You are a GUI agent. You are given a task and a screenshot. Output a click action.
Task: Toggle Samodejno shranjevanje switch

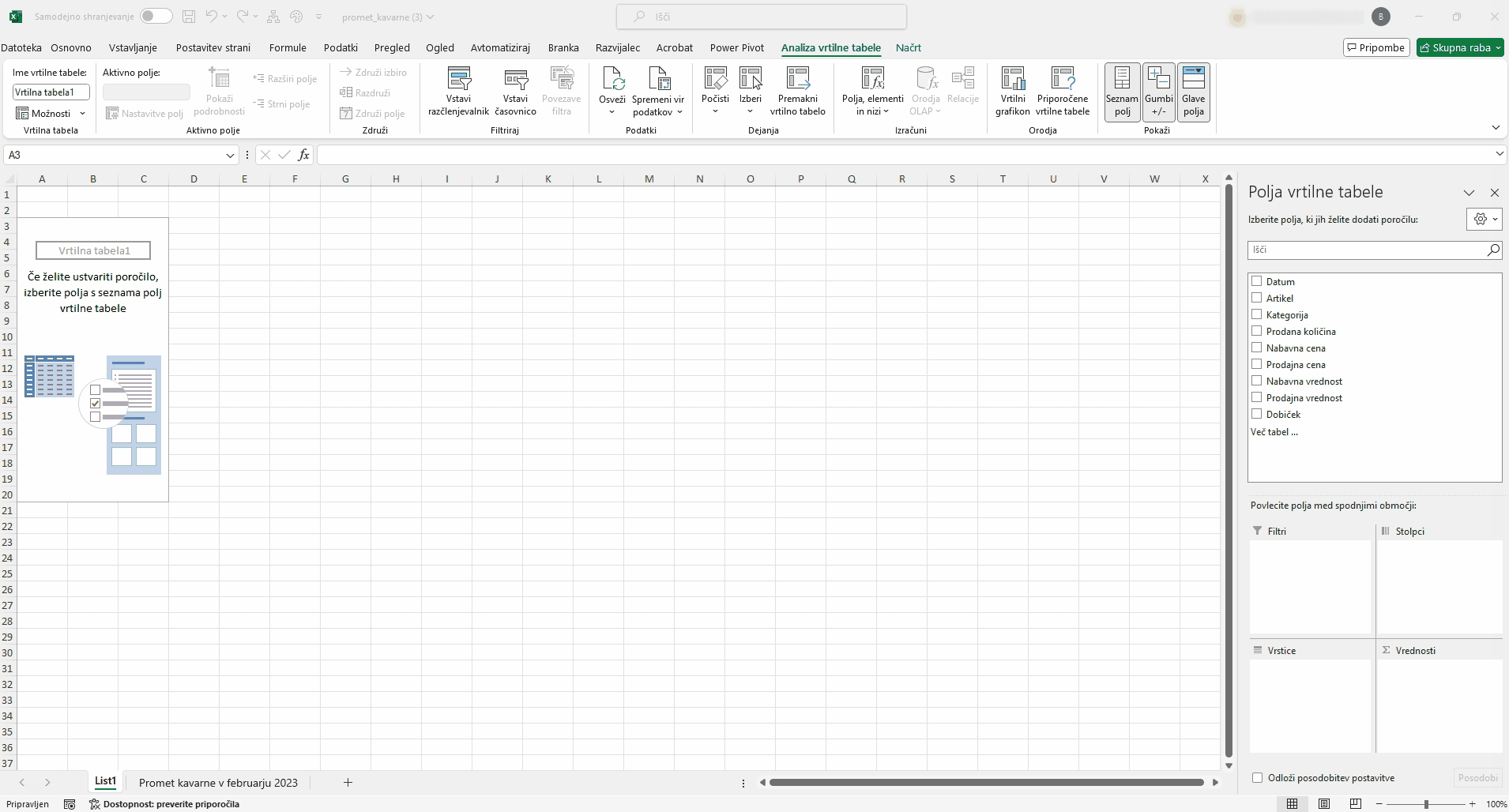156,17
